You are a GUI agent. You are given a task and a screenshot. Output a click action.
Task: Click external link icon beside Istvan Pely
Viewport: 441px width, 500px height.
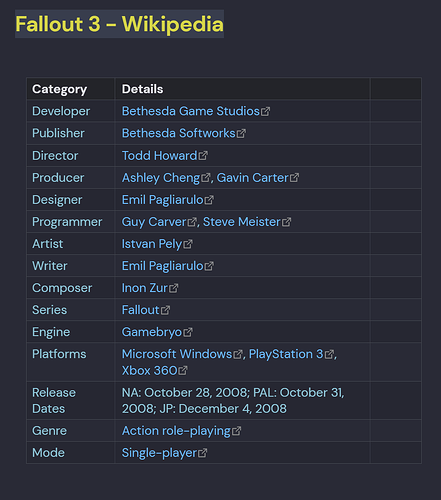point(188,244)
